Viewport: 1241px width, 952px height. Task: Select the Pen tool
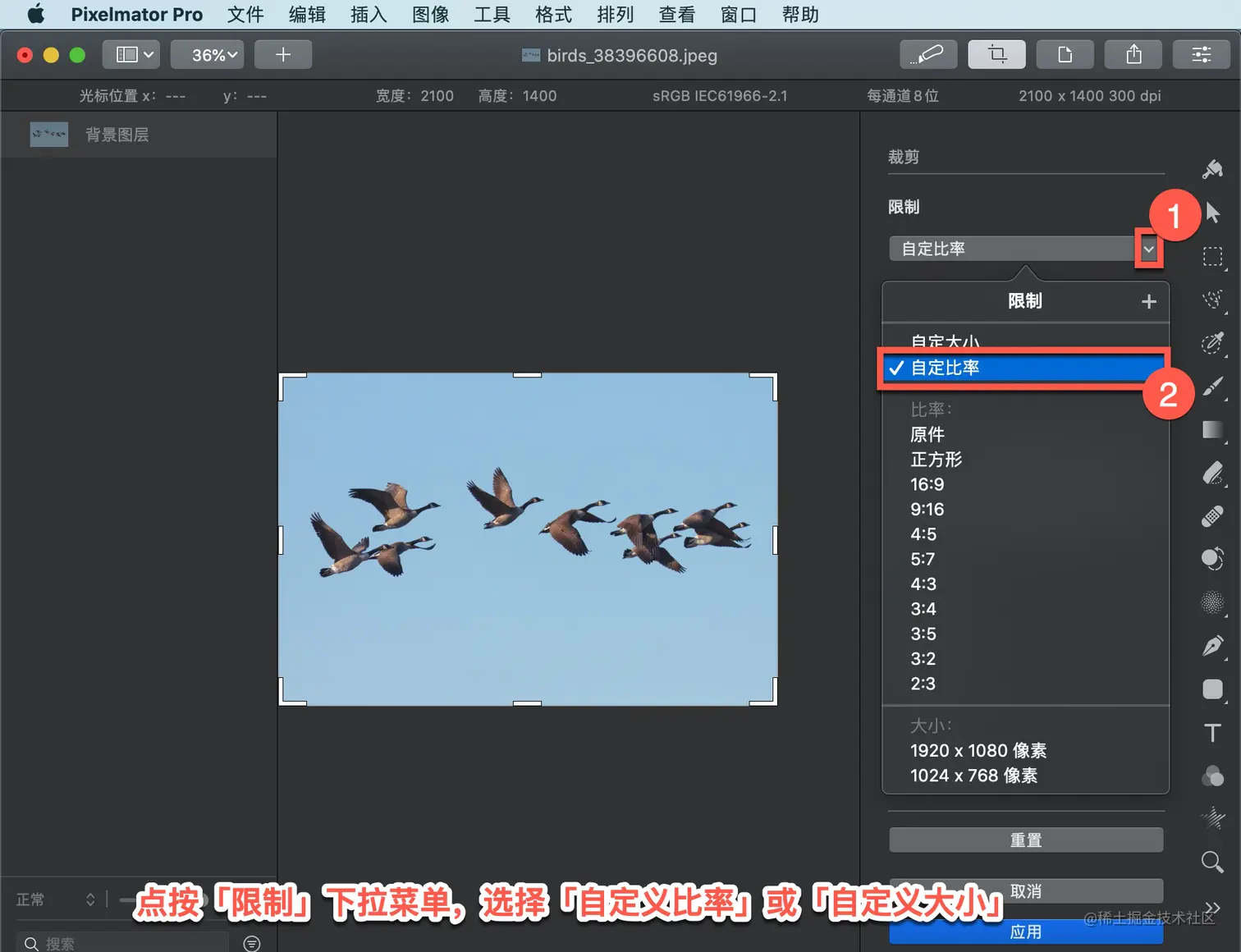coord(1212,646)
